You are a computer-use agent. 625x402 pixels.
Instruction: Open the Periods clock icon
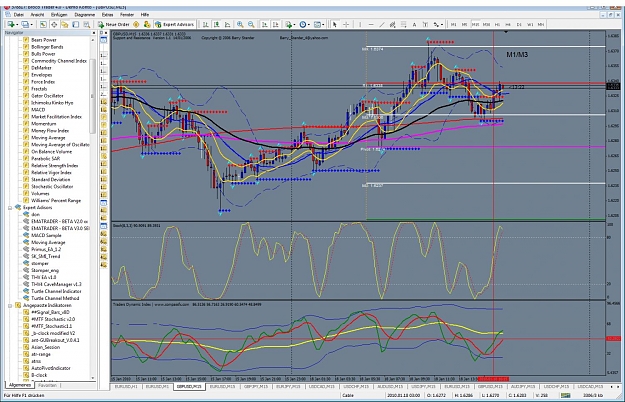coord(303,24)
